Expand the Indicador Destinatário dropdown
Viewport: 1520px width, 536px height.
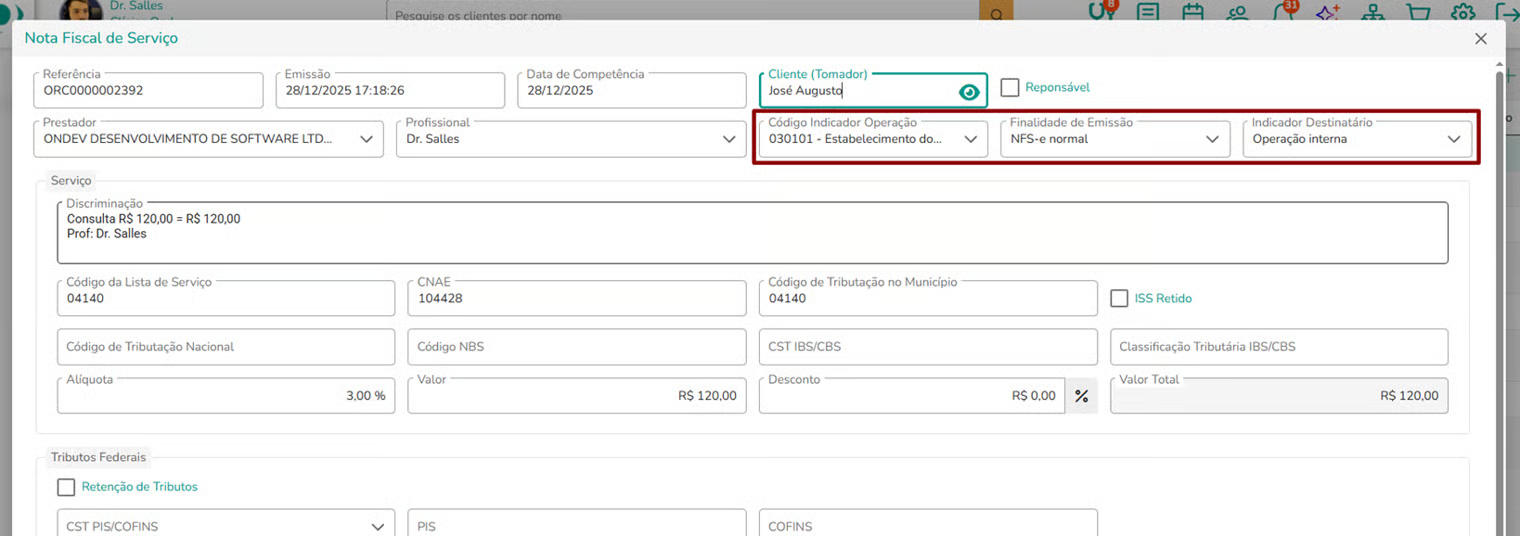[1454, 139]
